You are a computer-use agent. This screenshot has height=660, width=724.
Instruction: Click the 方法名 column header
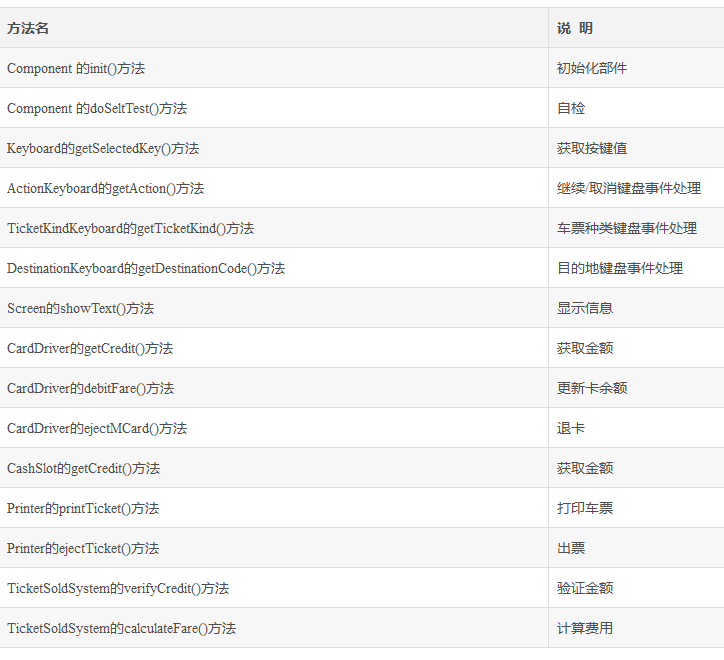tap(274, 28)
